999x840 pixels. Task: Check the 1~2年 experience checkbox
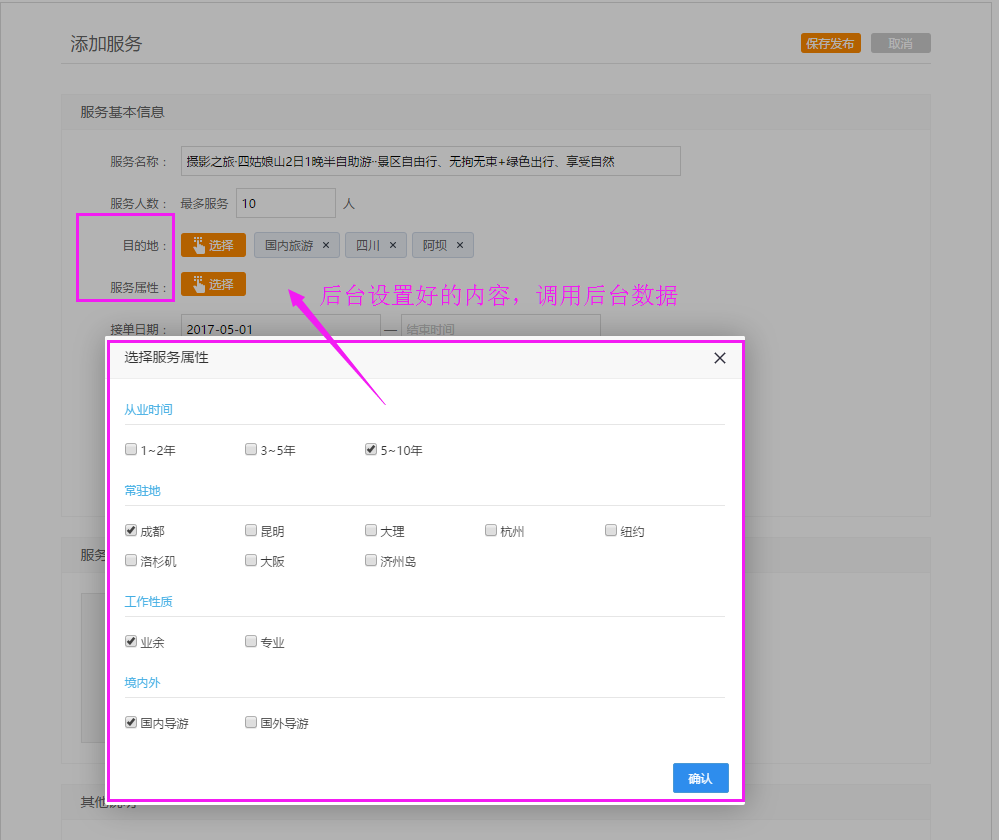[131, 450]
